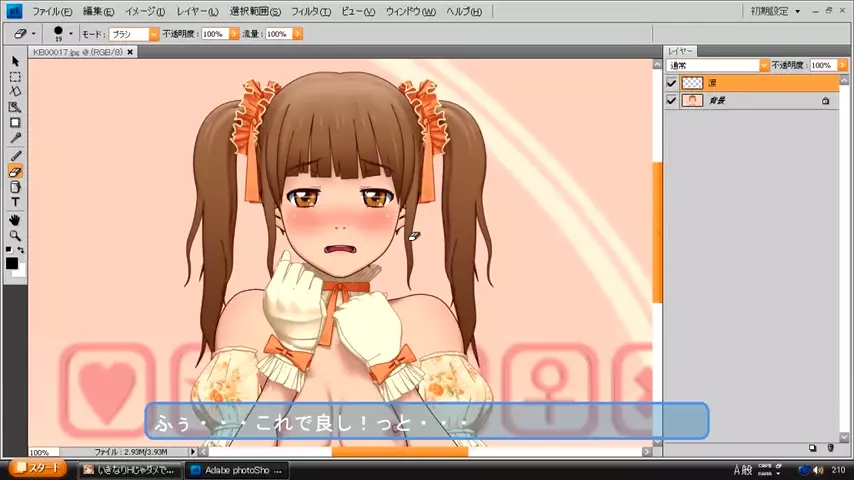The height and width of the screenshot is (480, 854).
Task: Activate the Text tool
Action: 15,202
